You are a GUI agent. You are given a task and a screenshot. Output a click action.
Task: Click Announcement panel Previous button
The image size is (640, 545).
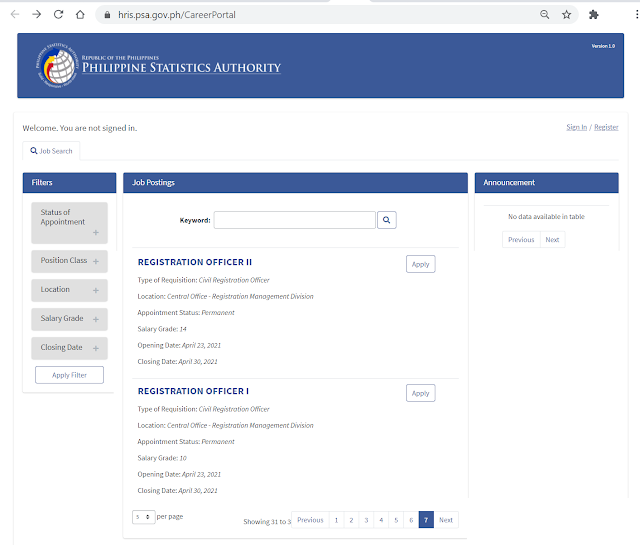point(521,240)
